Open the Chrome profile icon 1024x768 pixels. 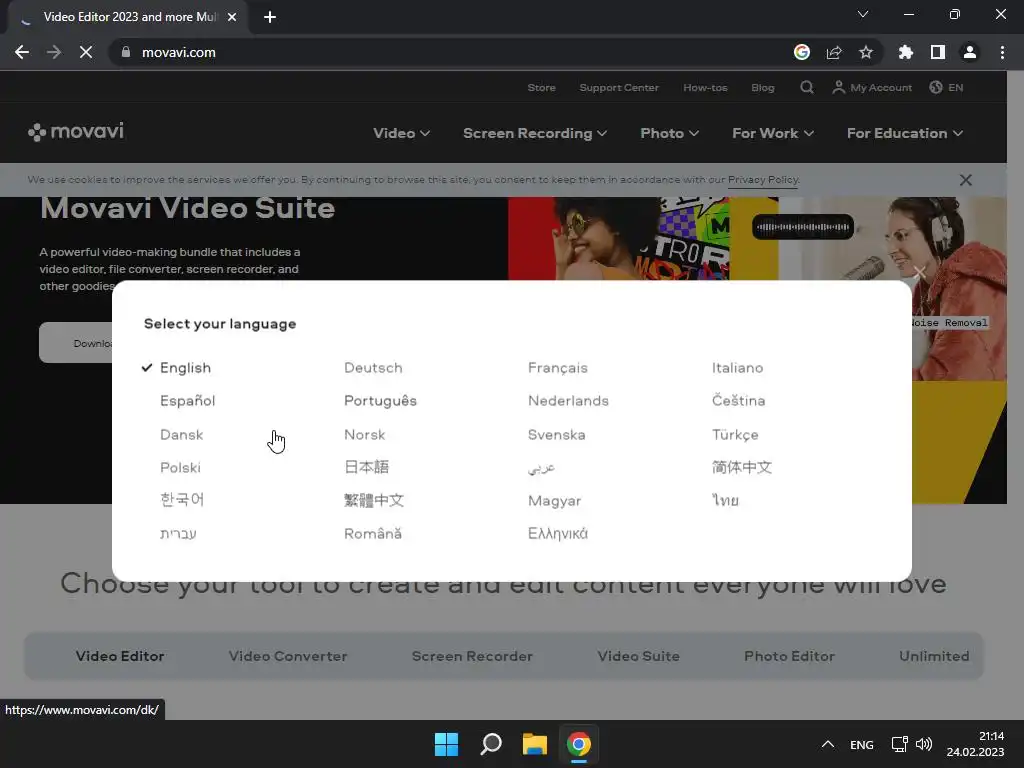tap(970, 52)
